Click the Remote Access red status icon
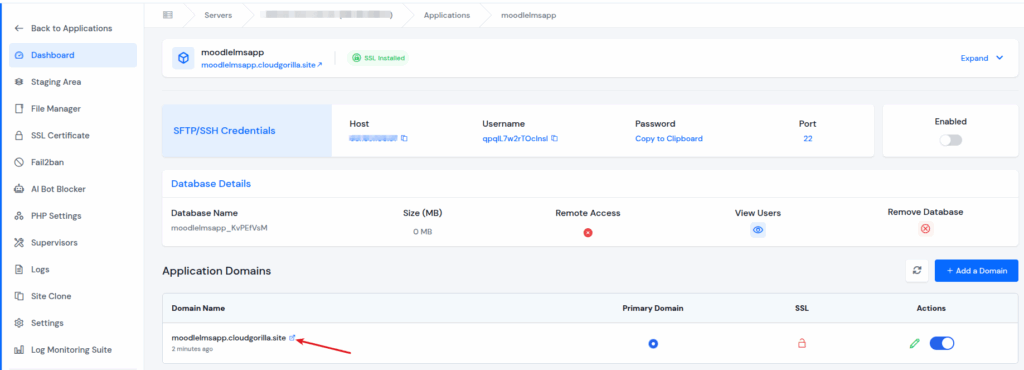The width and height of the screenshot is (1024, 370). 588,232
